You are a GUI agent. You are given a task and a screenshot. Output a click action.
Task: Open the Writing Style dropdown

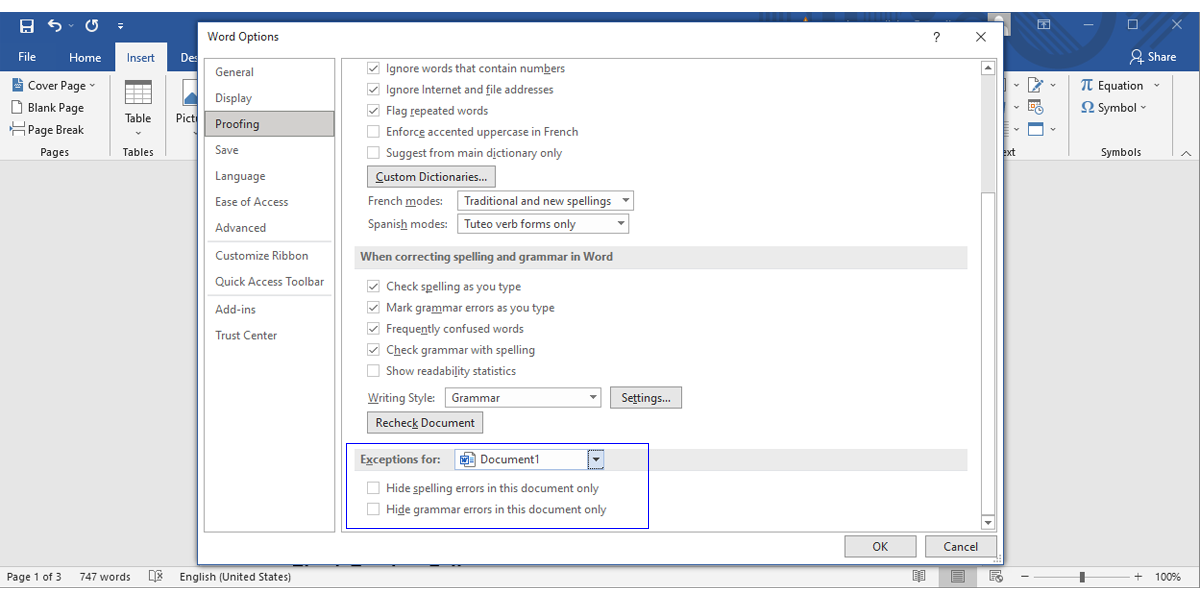click(x=522, y=398)
